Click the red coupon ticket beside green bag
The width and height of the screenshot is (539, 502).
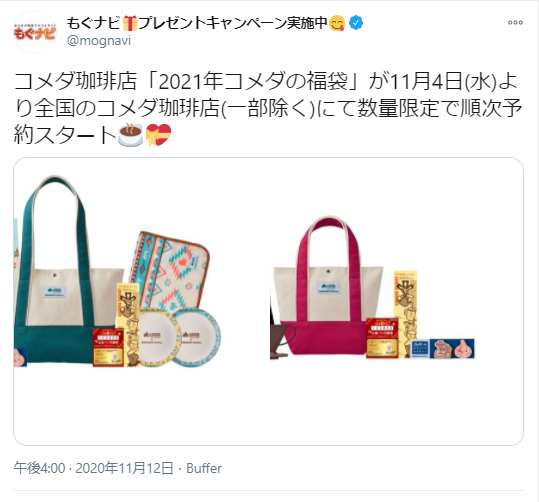[108, 347]
